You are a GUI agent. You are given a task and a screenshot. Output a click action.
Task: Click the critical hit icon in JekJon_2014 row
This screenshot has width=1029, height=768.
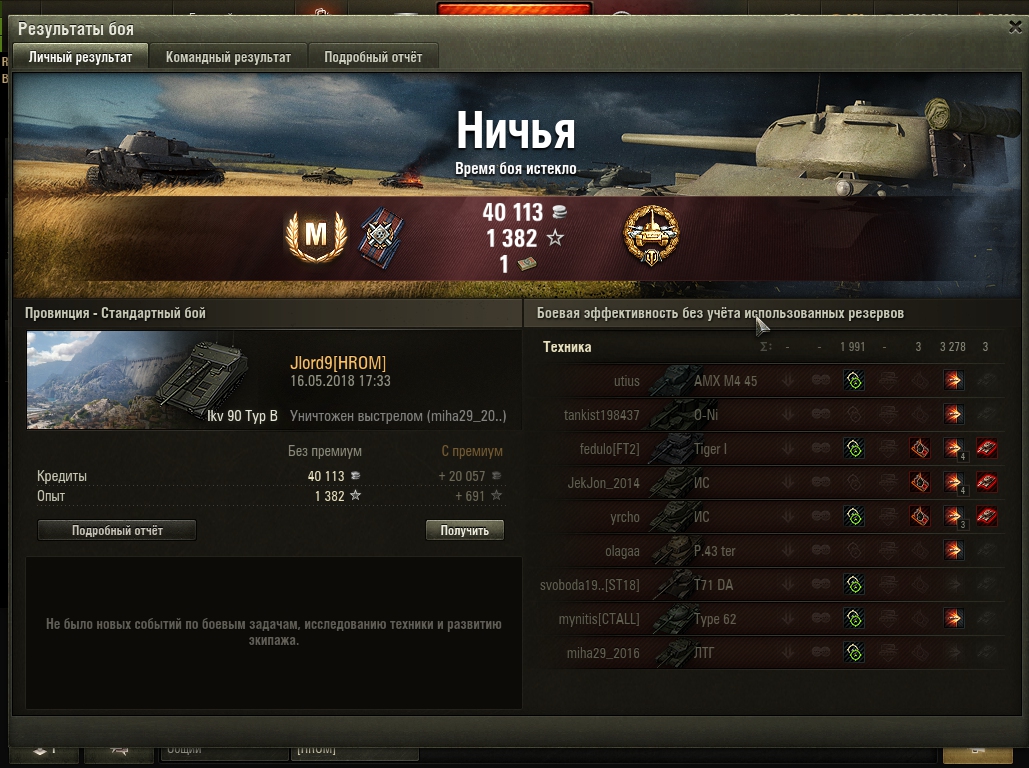[920, 482]
